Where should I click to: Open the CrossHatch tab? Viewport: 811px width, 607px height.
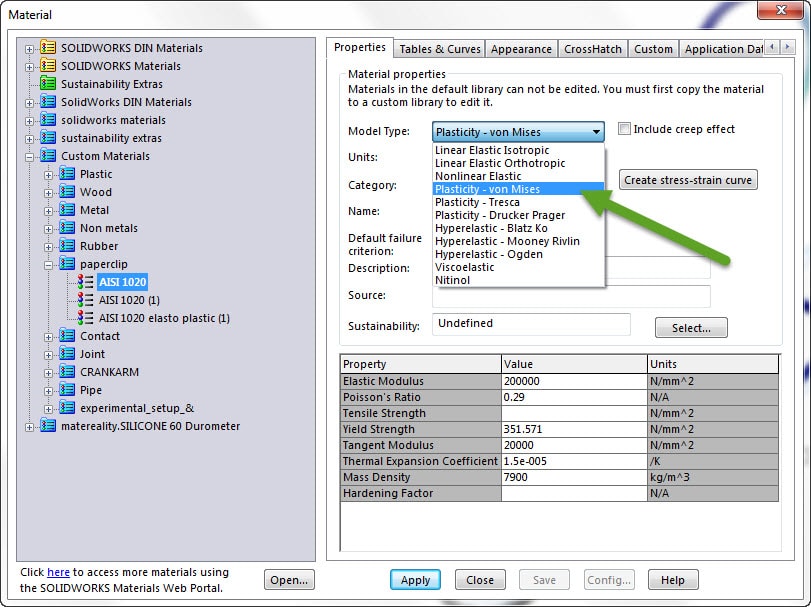(x=592, y=49)
